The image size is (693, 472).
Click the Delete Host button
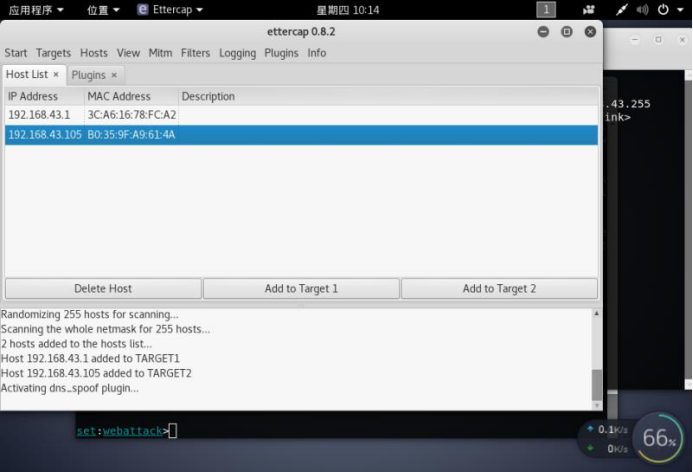point(103,289)
